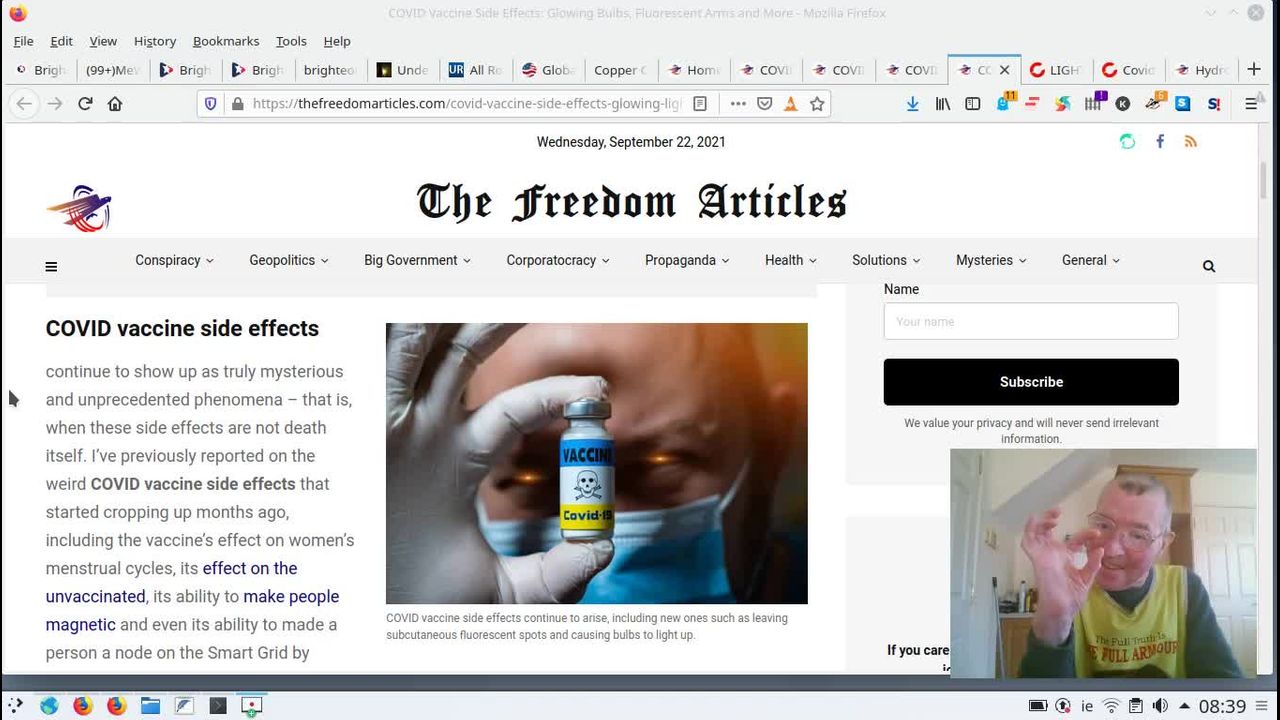Toggle Reader View in the address bar

(x=700, y=104)
